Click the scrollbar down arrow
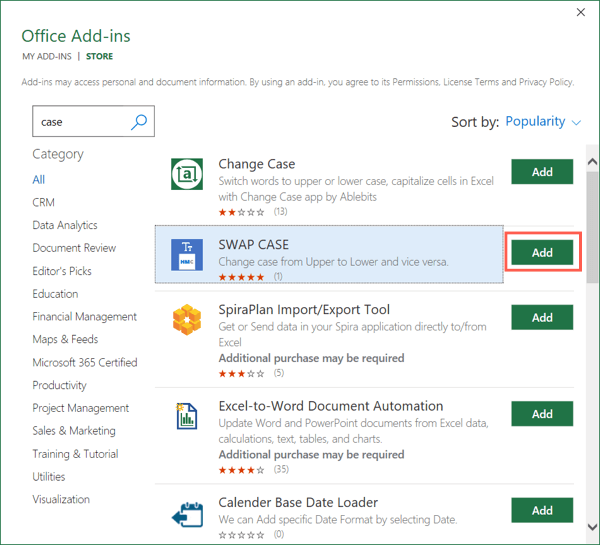This screenshot has height=545, width=600. click(x=592, y=527)
